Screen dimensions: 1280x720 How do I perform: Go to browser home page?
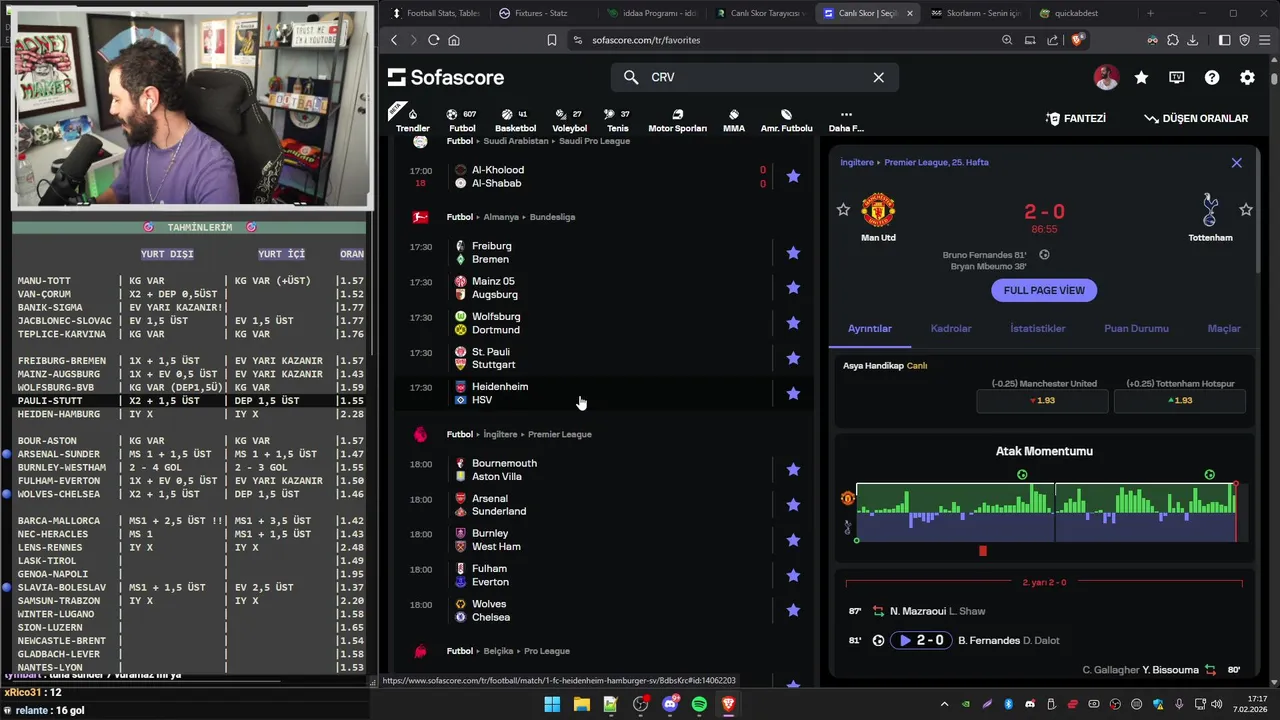click(x=454, y=40)
